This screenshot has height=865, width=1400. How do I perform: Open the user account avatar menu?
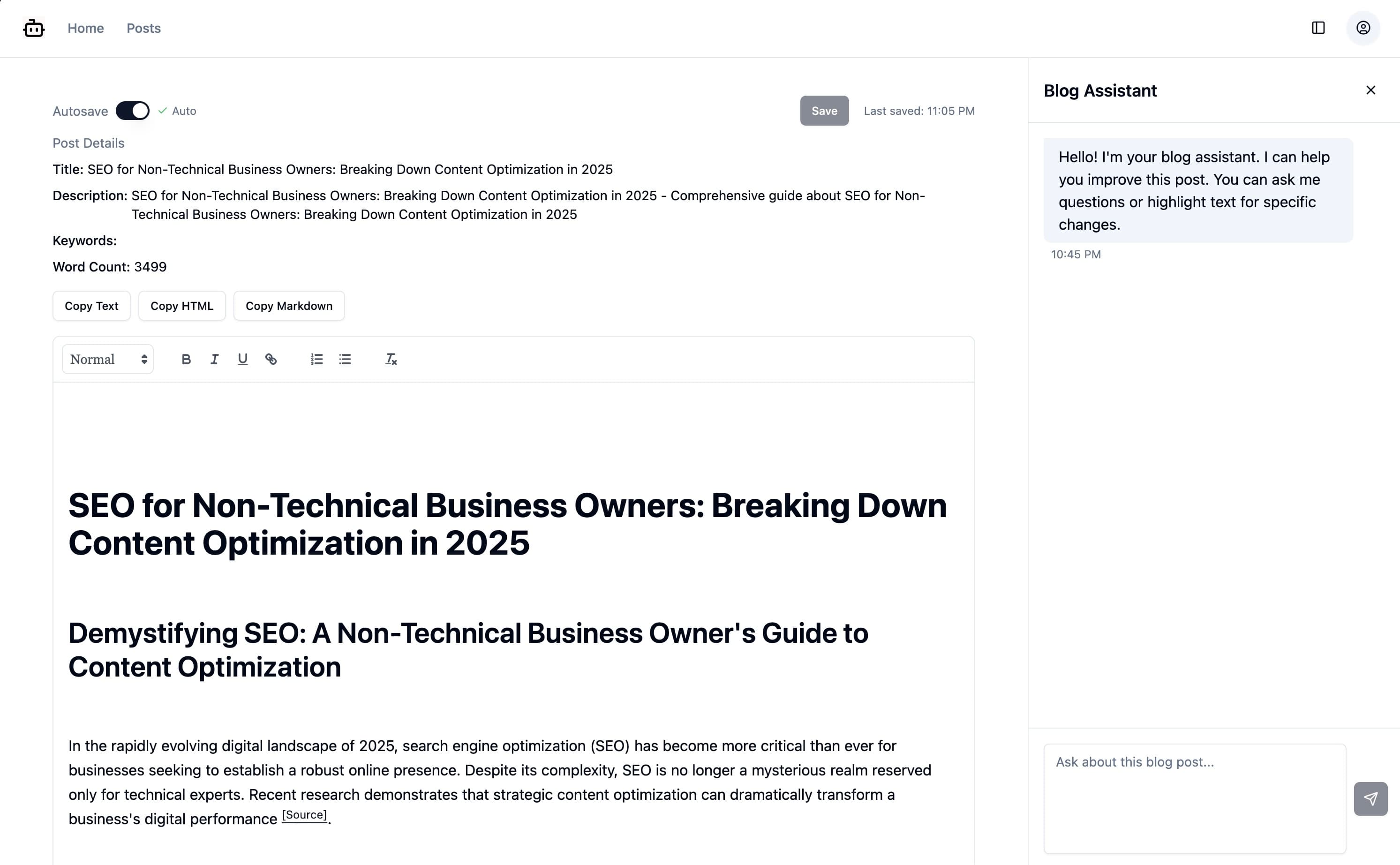coord(1363,28)
